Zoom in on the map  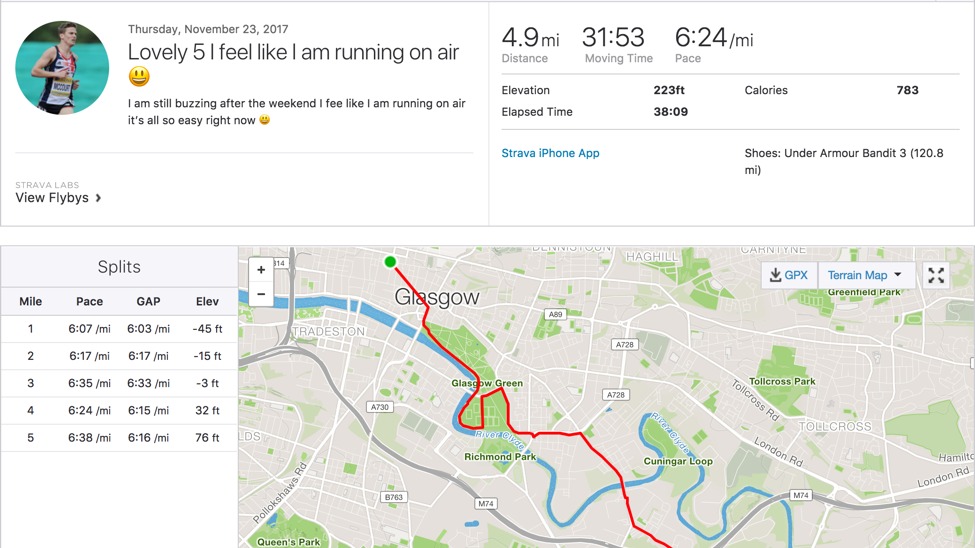[x=261, y=270]
